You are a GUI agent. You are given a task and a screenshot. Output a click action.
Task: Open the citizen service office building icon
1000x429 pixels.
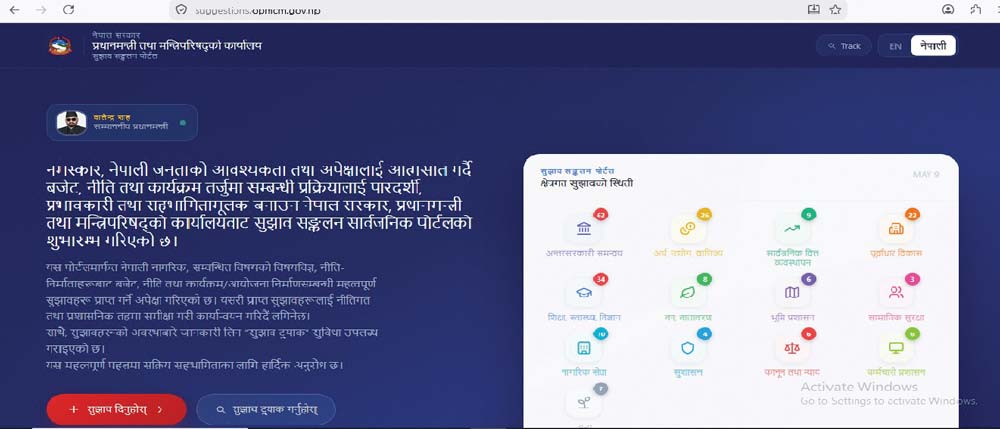(x=583, y=348)
